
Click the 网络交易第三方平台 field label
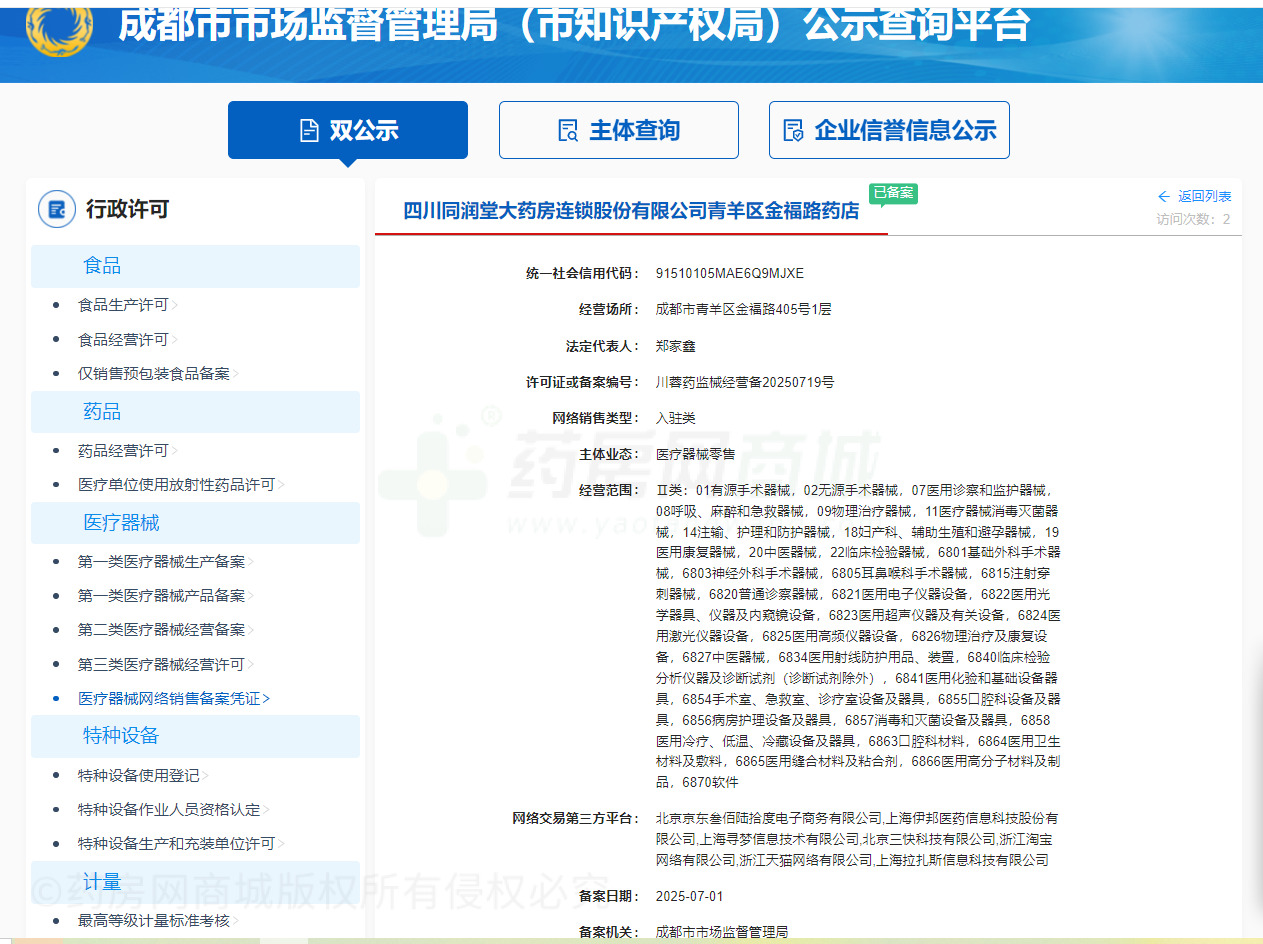point(574,819)
